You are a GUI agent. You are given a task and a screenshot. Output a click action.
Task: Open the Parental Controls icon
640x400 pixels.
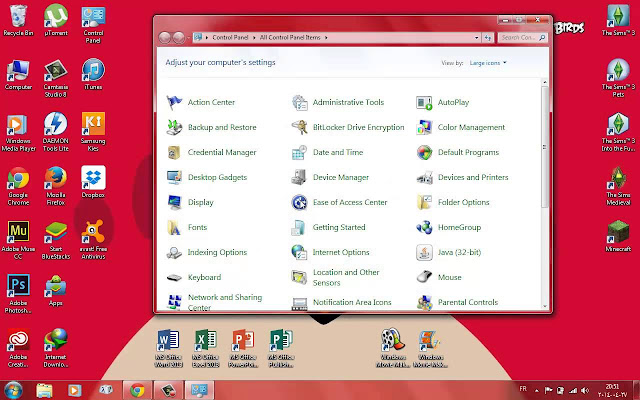[x=424, y=302]
